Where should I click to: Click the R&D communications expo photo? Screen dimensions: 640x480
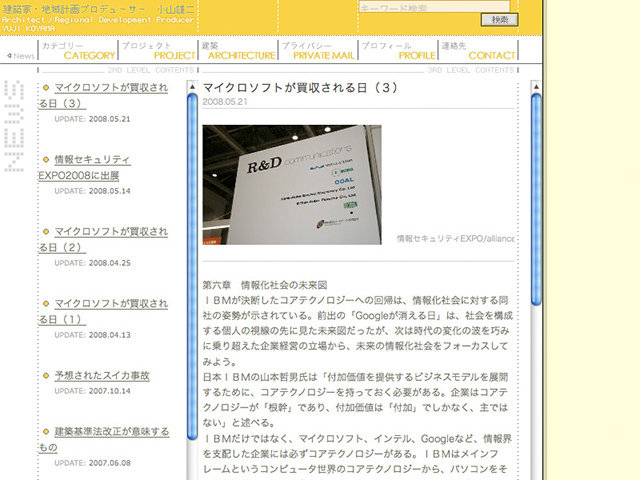[292, 185]
